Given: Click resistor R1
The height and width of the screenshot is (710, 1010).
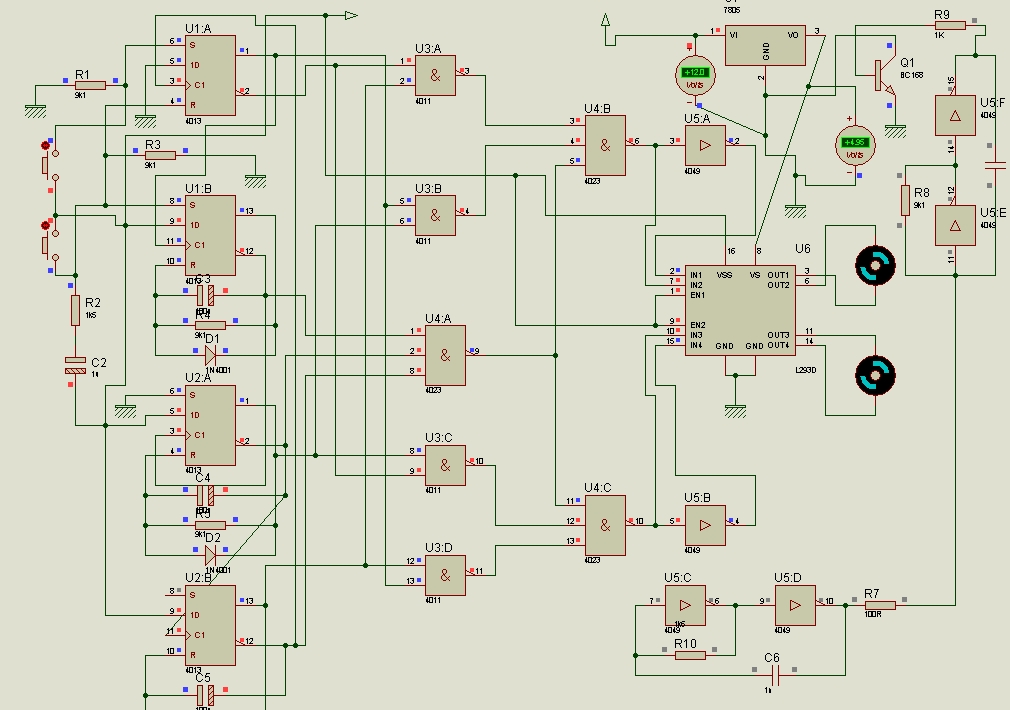Looking at the screenshot, I should [90, 85].
